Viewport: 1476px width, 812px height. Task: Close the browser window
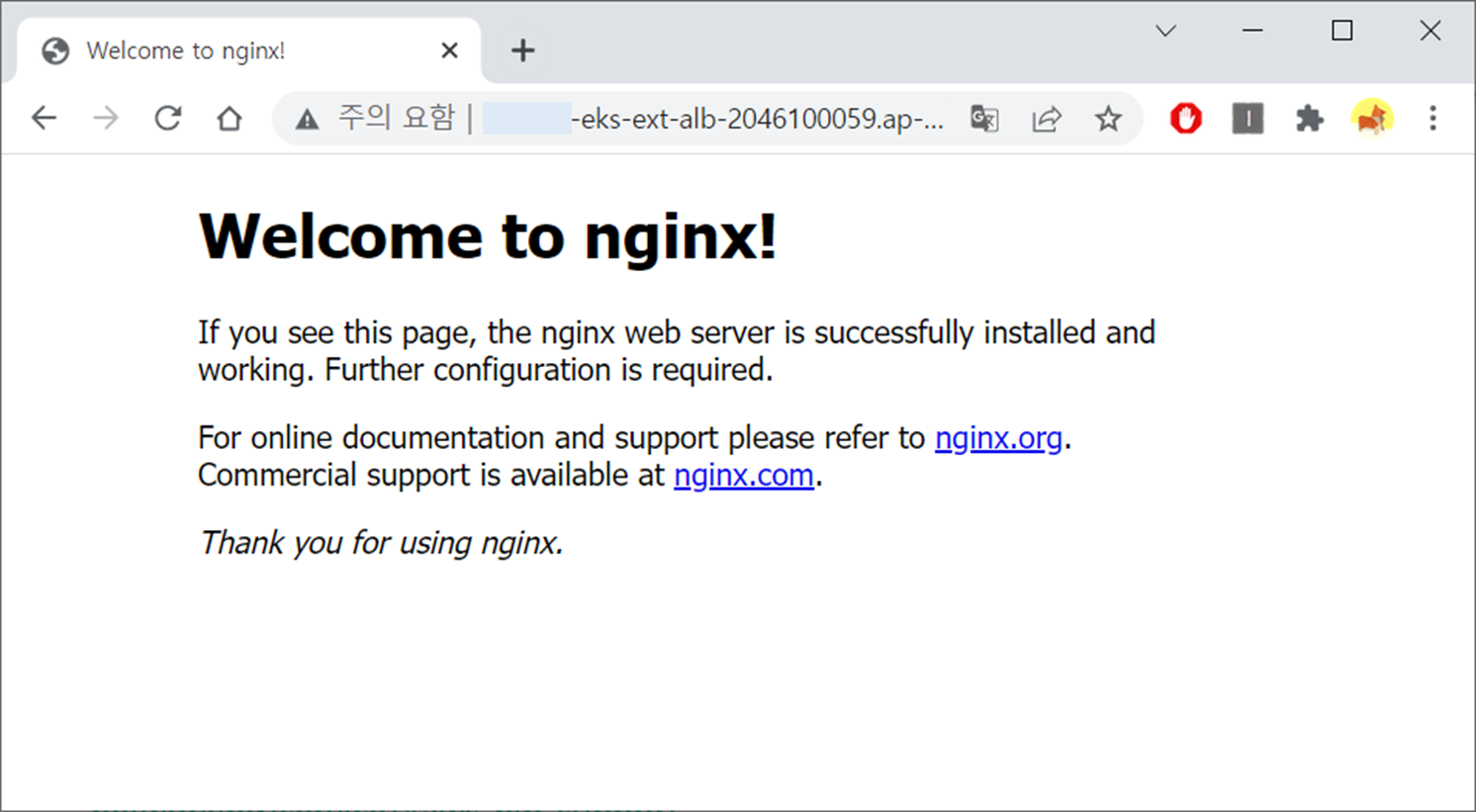(x=1430, y=31)
